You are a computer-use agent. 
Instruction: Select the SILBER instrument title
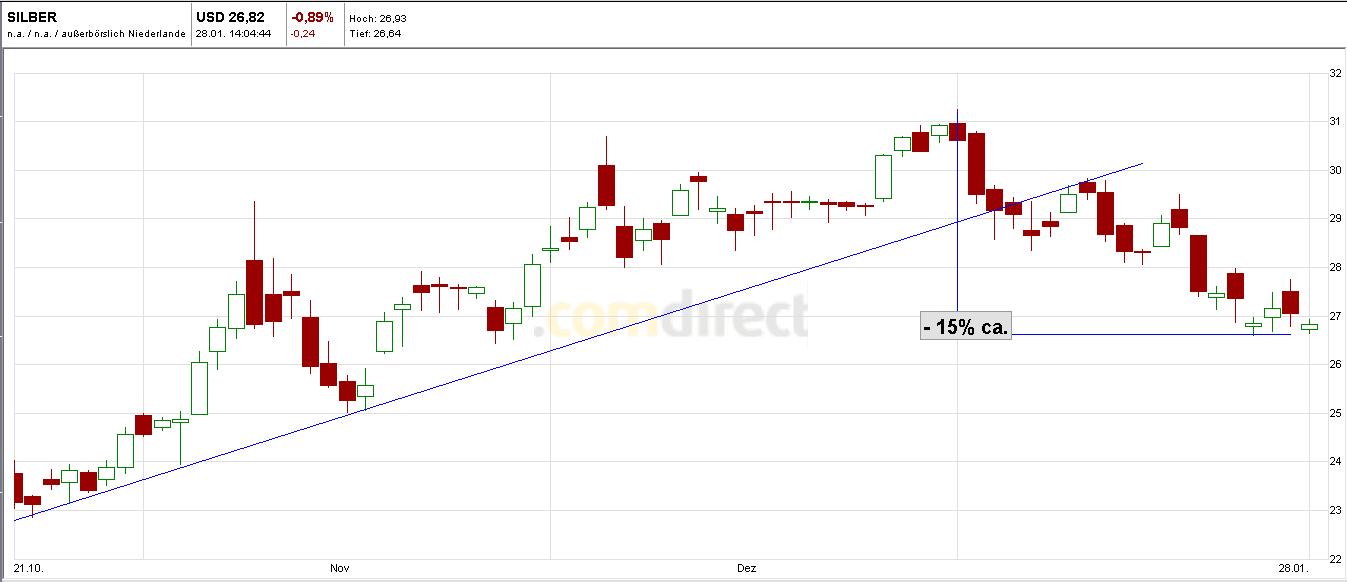[x=30, y=15]
